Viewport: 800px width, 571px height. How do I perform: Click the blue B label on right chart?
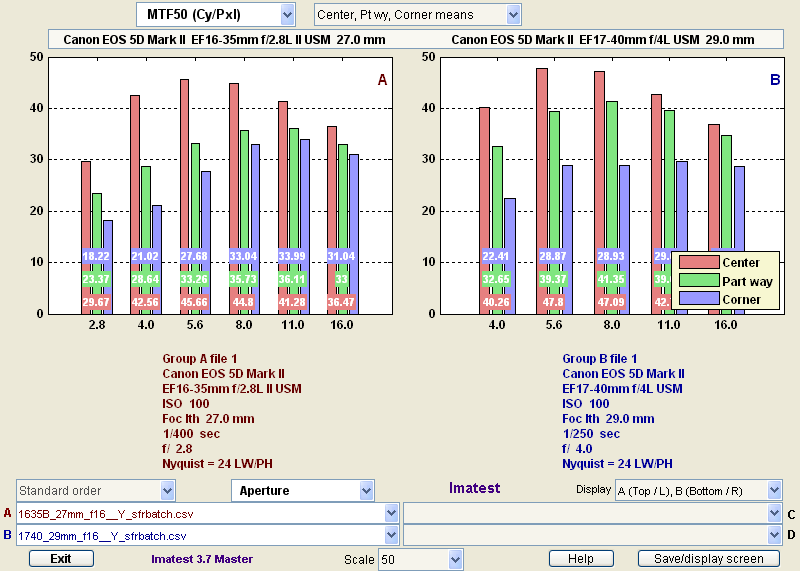click(775, 80)
